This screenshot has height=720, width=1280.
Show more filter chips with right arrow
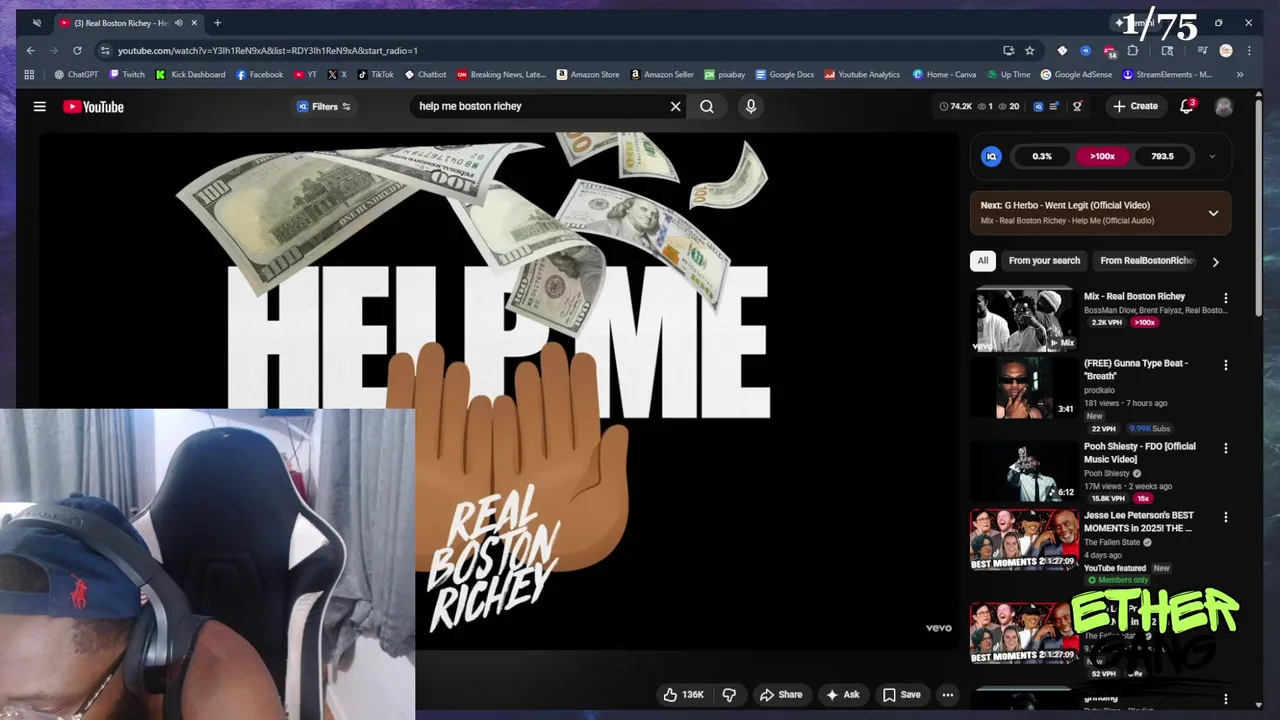pos(1215,262)
